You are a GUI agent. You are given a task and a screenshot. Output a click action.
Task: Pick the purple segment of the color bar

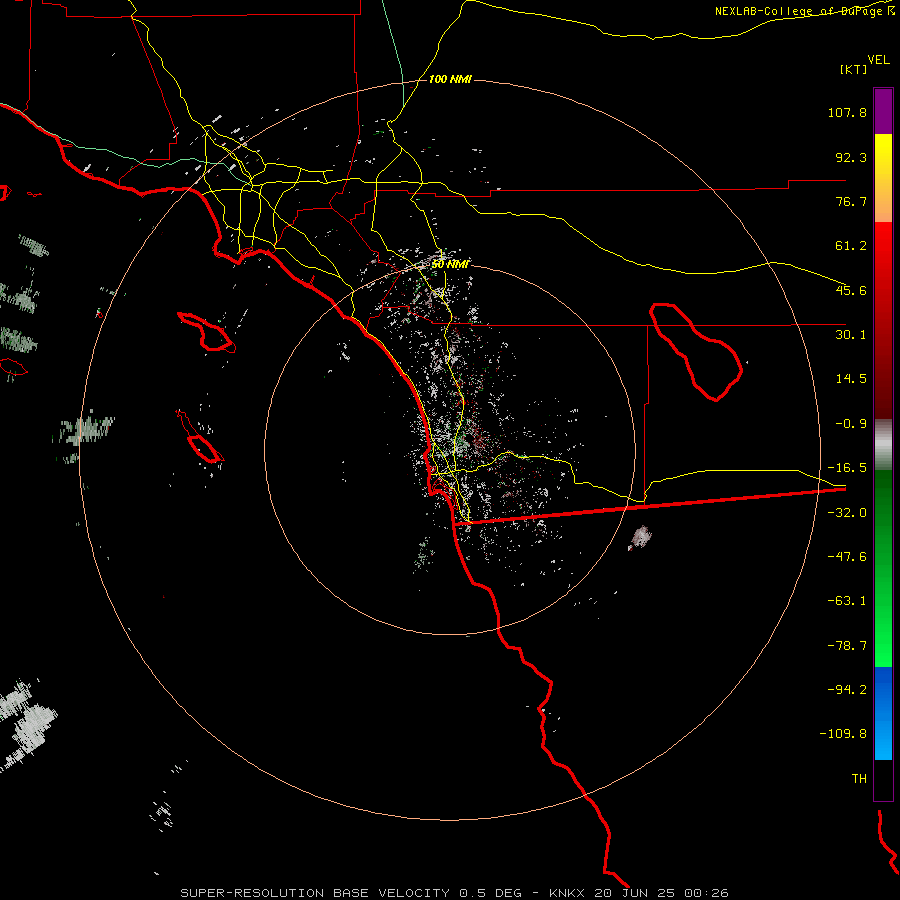(883, 111)
